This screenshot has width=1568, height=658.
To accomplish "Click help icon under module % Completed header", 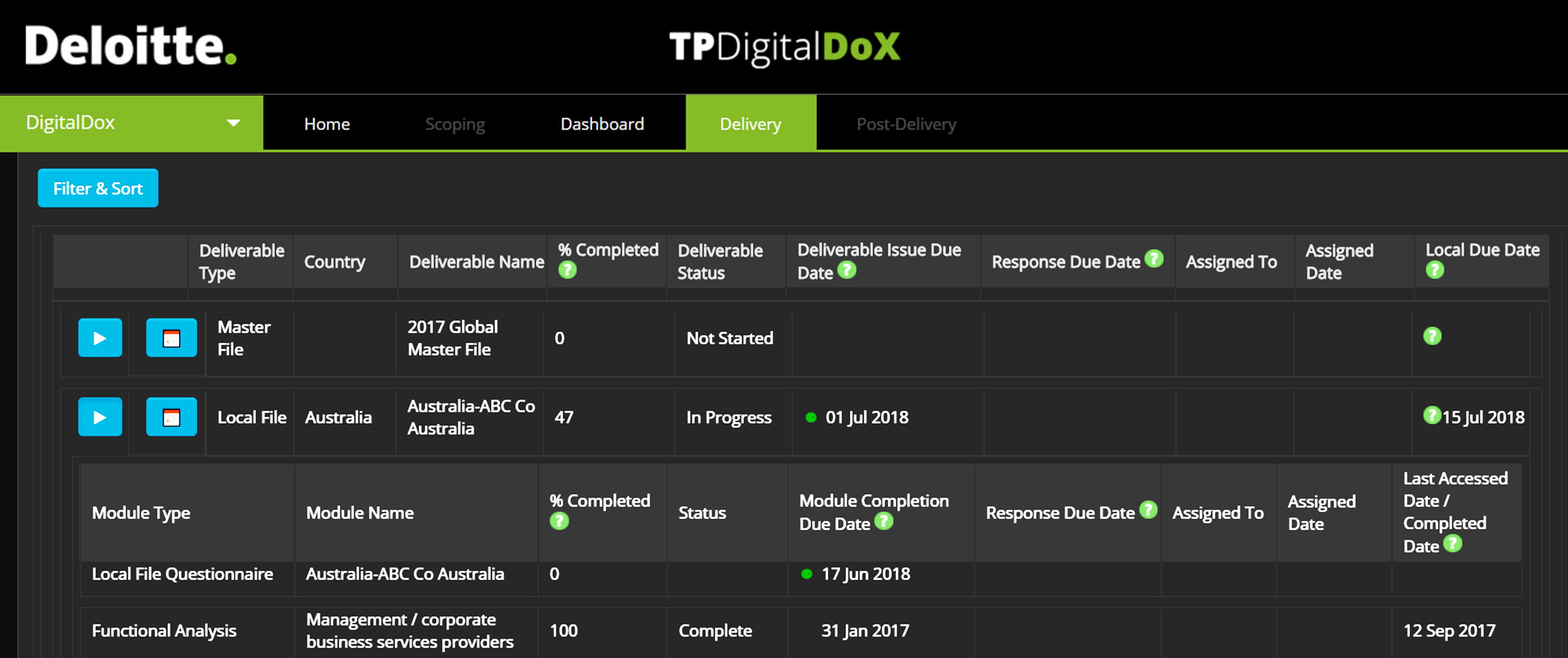I will [559, 521].
